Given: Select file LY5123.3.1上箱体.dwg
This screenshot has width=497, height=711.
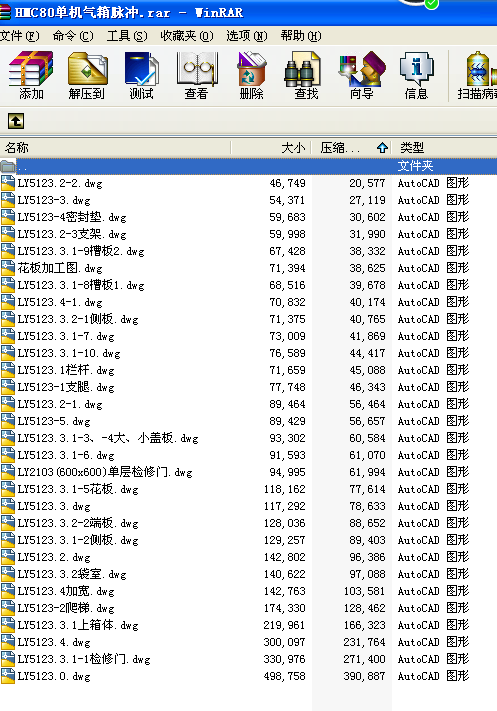Looking at the screenshot, I should 78,625.
